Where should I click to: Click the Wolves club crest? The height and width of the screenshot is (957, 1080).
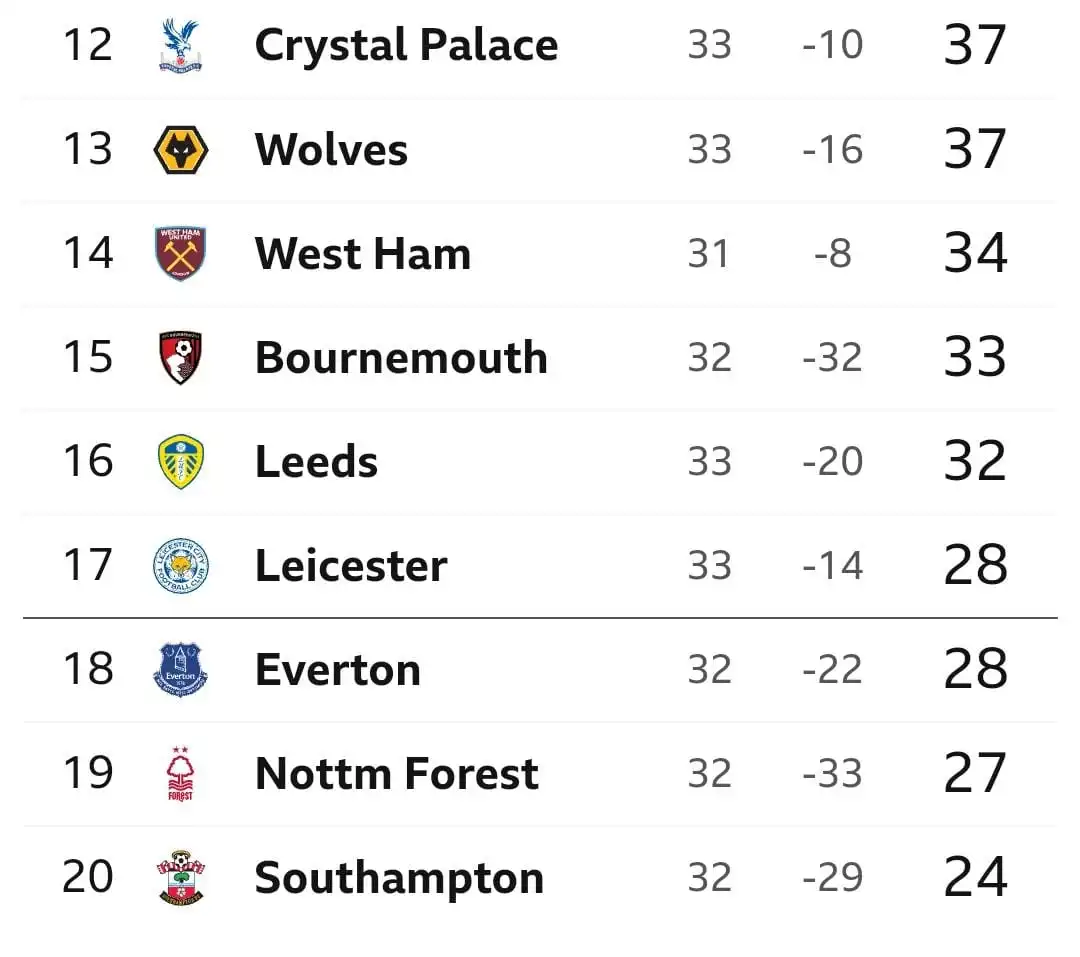point(180,150)
